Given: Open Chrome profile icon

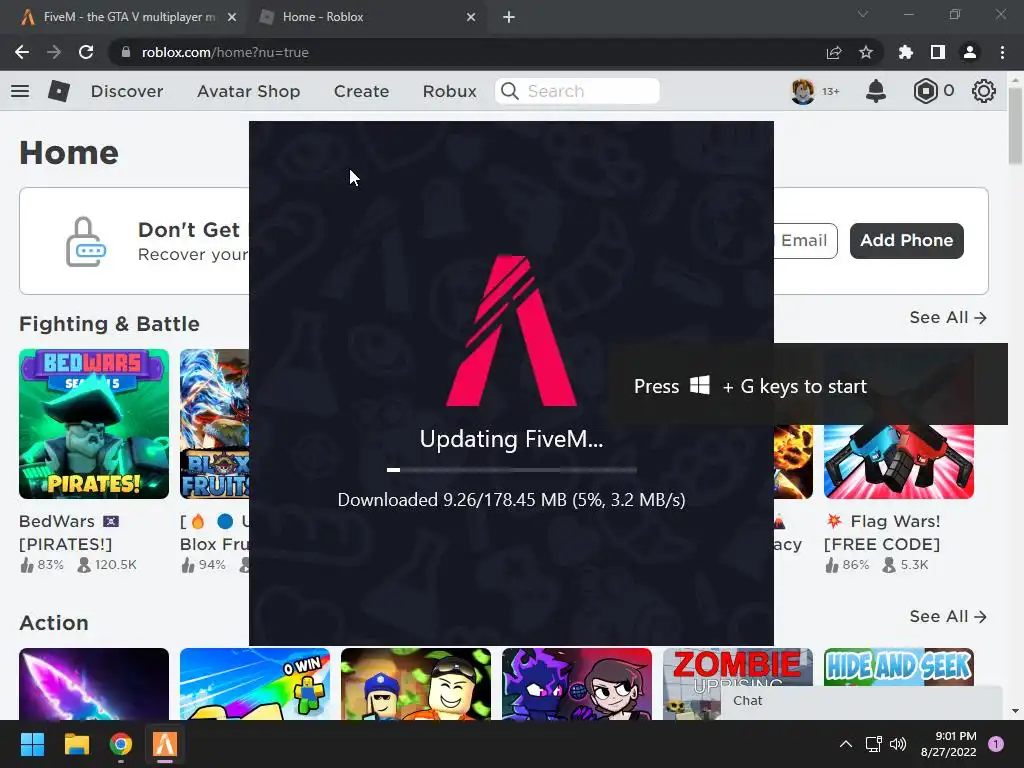Looking at the screenshot, I should (x=970, y=52).
